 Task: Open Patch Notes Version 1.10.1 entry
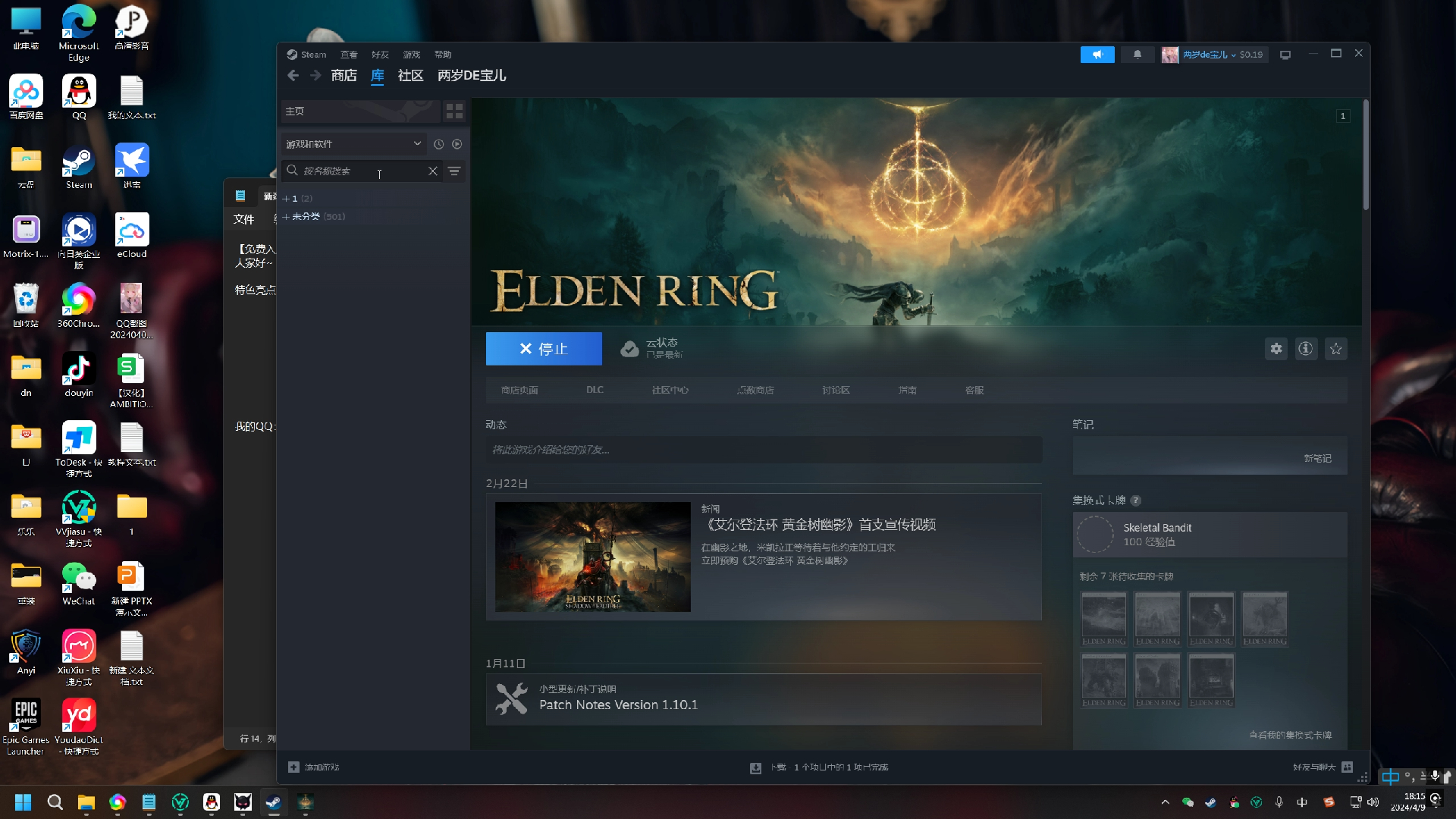click(764, 699)
